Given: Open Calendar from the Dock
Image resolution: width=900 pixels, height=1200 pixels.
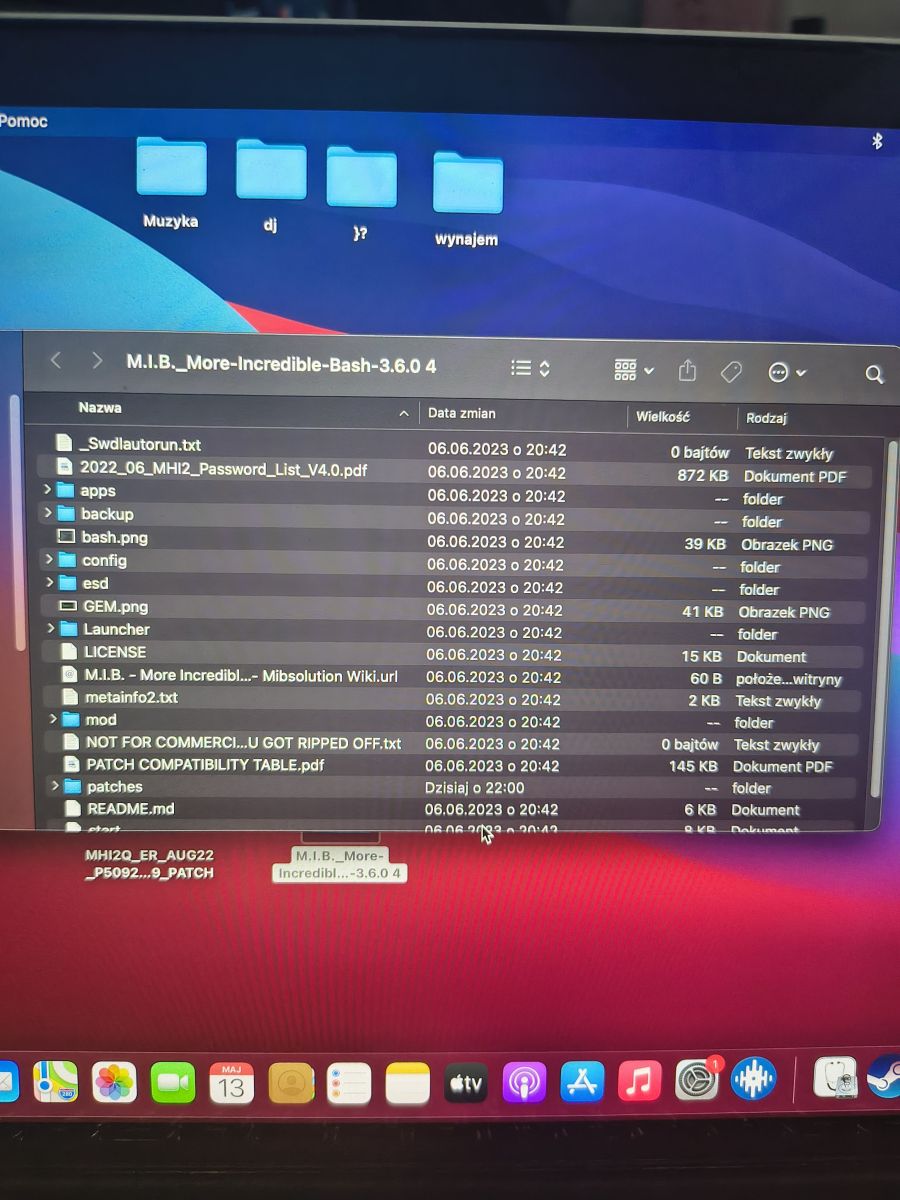Looking at the screenshot, I should [232, 1083].
